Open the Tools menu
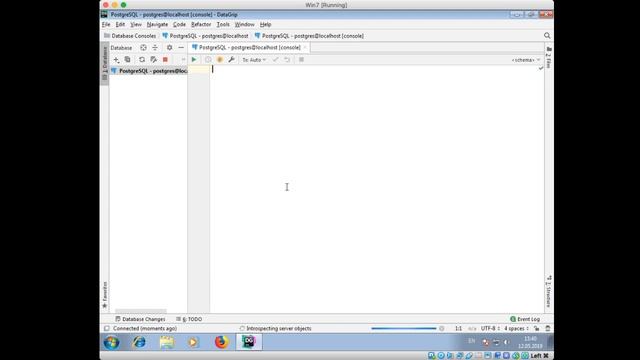 point(223,24)
